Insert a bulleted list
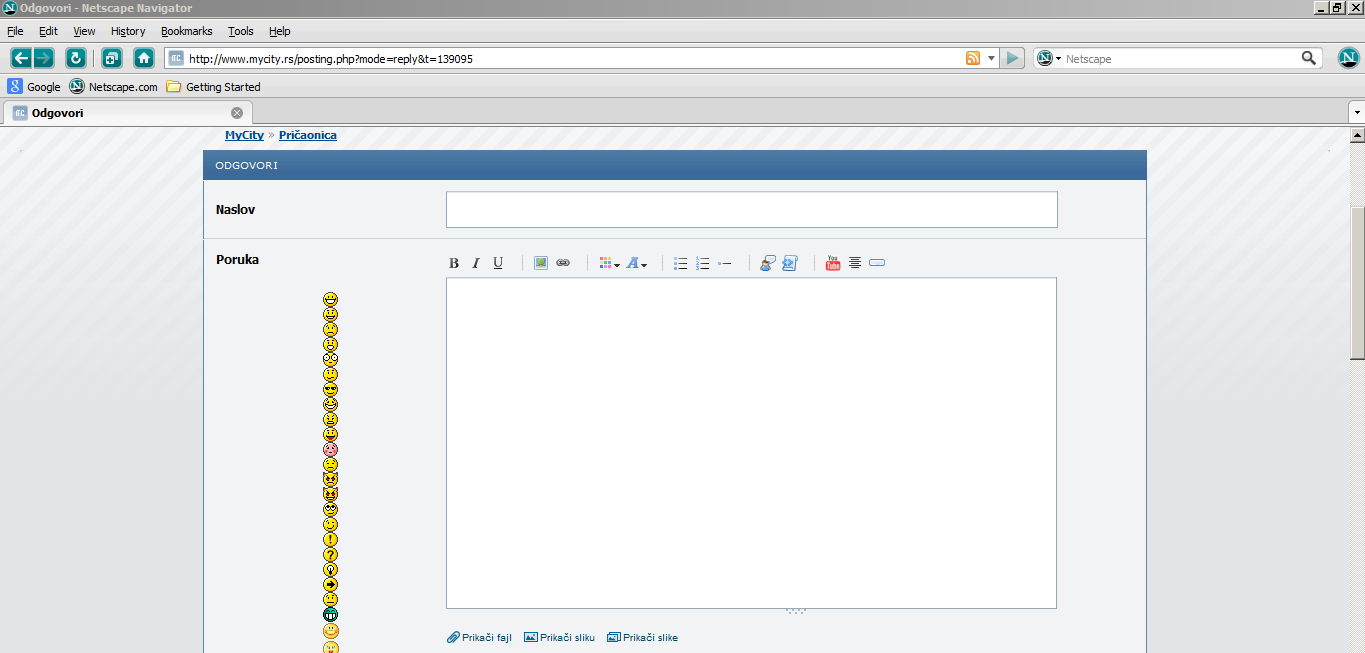This screenshot has height=653, width=1365. (x=680, y=263)
